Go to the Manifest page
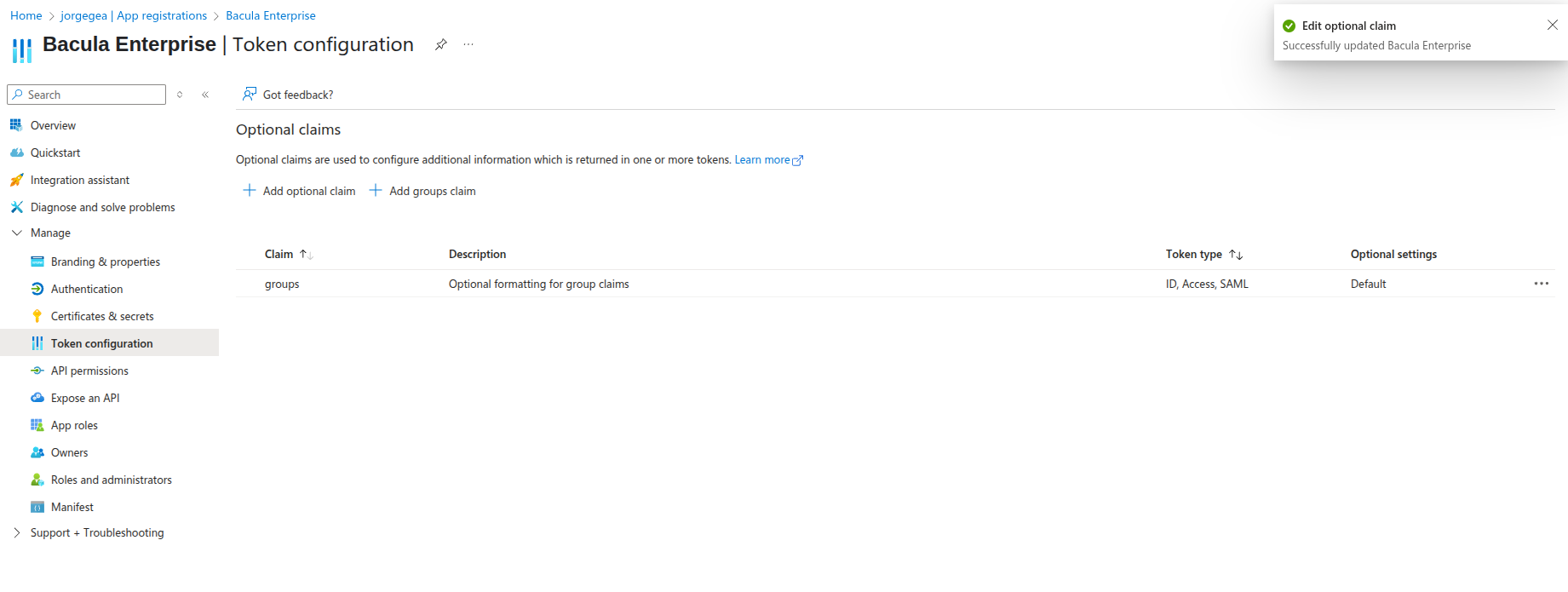The height and width of the screenshot is (592, 1568). (72, 507)
